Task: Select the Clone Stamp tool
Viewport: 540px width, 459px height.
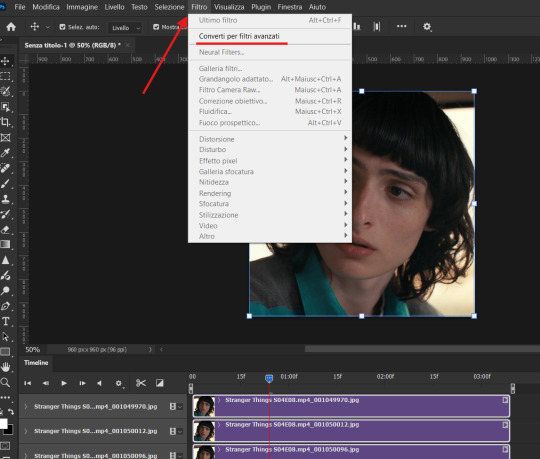Action: coord(5,199)
